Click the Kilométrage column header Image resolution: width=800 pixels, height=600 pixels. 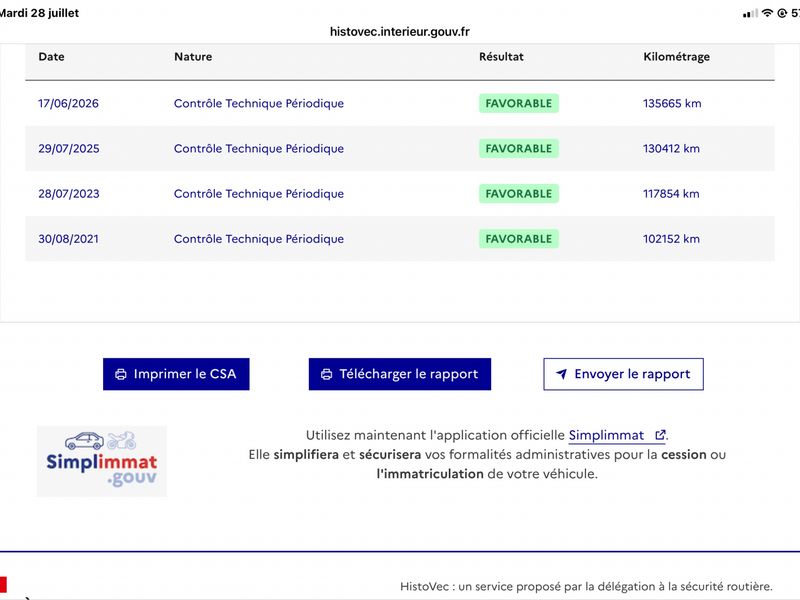(x=676, y=57)
